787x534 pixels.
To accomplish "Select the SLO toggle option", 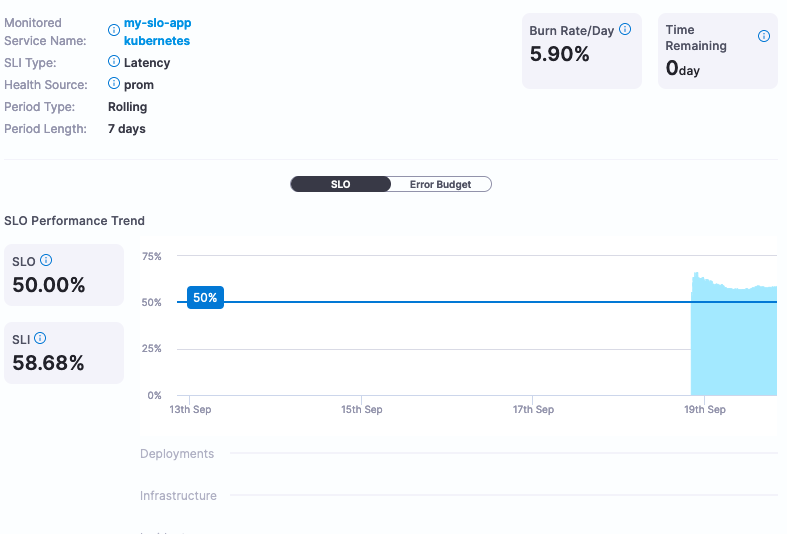I will [340, 185].
